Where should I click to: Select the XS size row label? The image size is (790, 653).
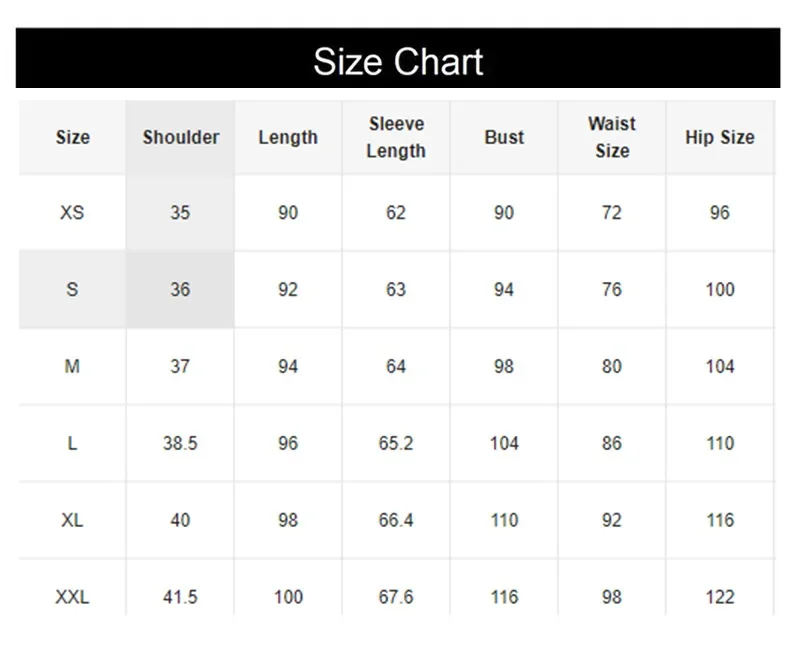(72, 212)
